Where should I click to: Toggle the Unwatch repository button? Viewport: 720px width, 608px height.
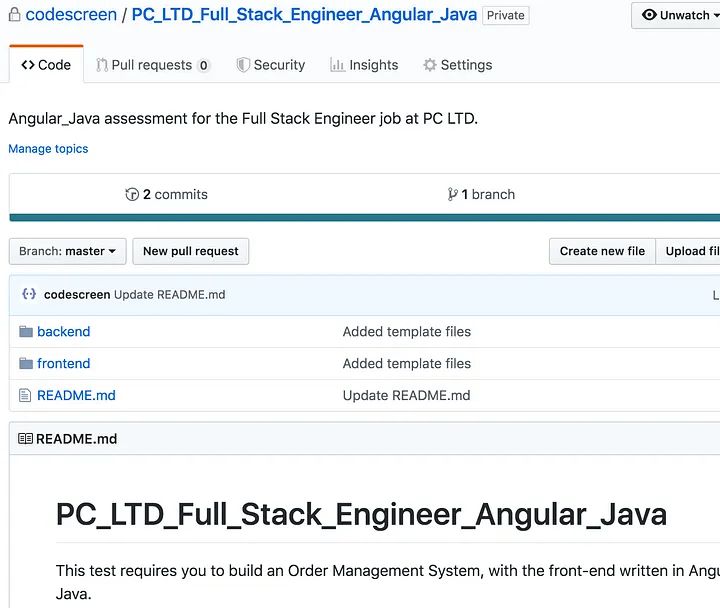(676, 15)
